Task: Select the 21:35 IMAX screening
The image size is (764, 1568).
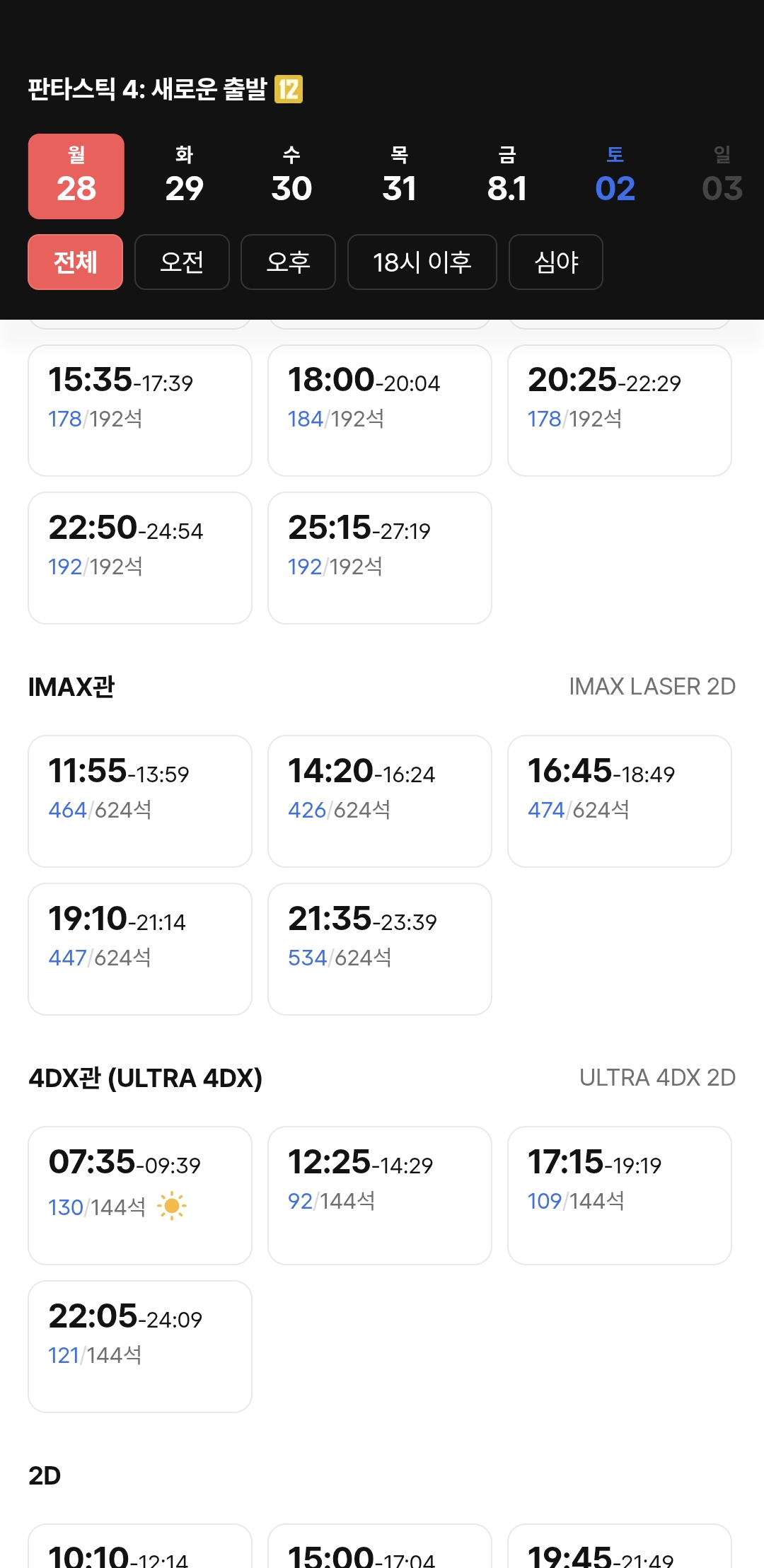Action: pyautogui.click(x=380, y=948)
